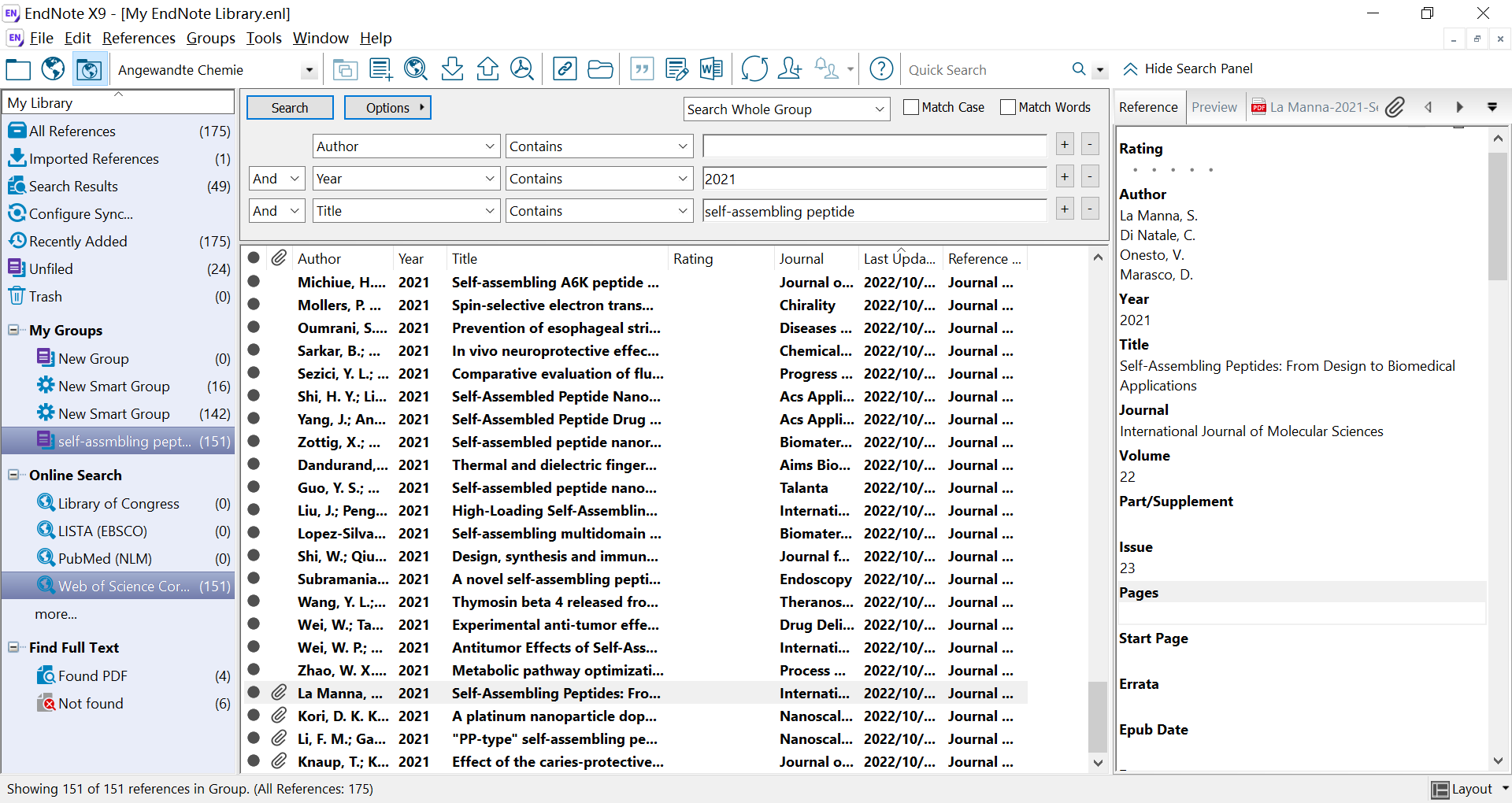The image size is (1512, 803).
Task: Toggle read status dot for Zhao, W. X. row
Action: point(254,669)
